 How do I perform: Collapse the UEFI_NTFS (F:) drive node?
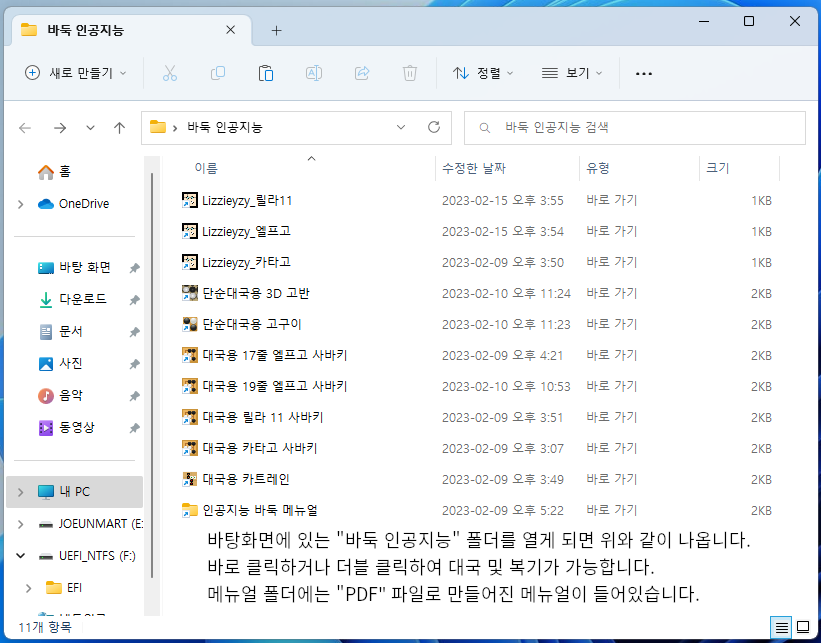(20, 556)
